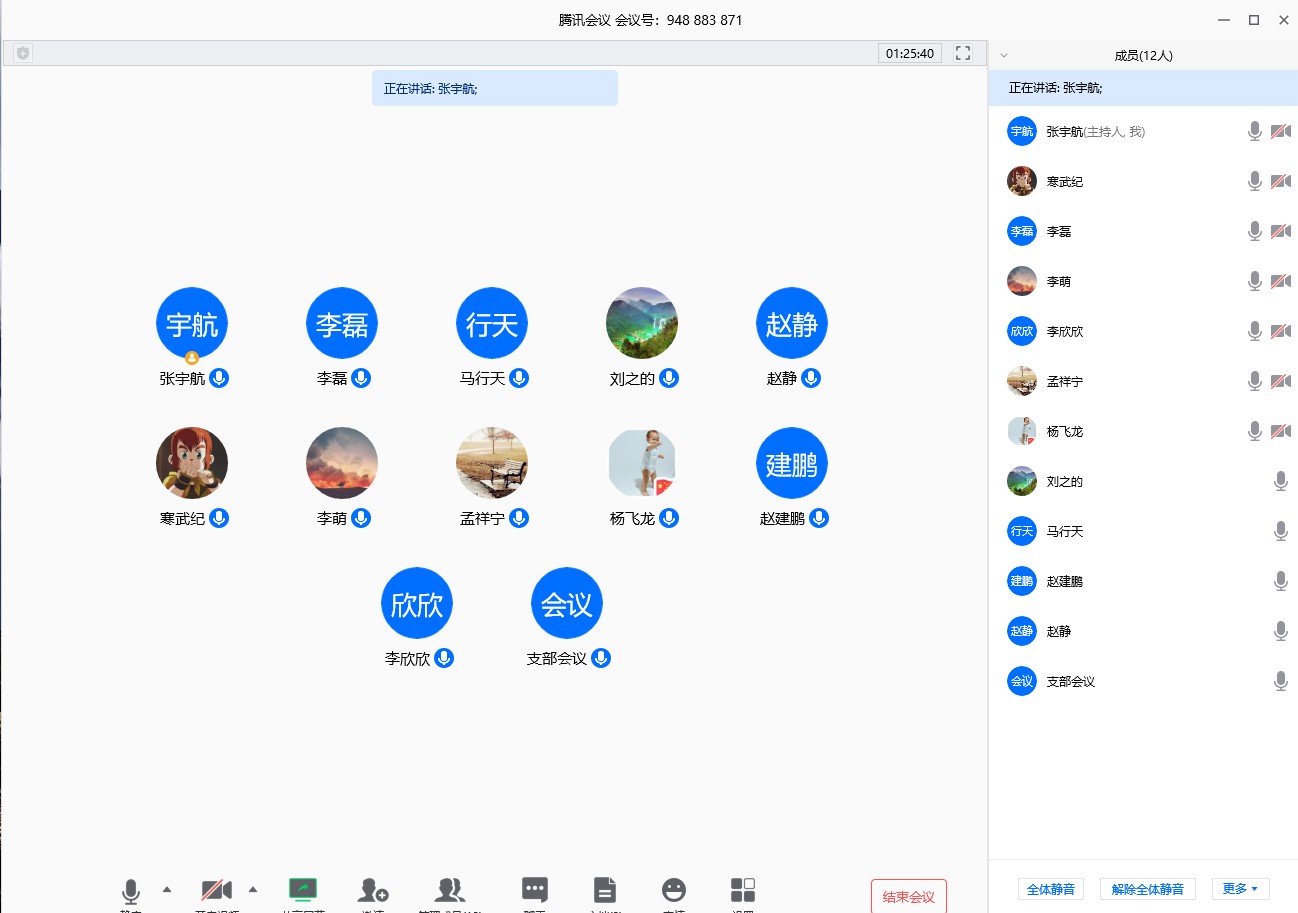Click the 解除全体静音 button
1298x913 pixels.
1147,889
